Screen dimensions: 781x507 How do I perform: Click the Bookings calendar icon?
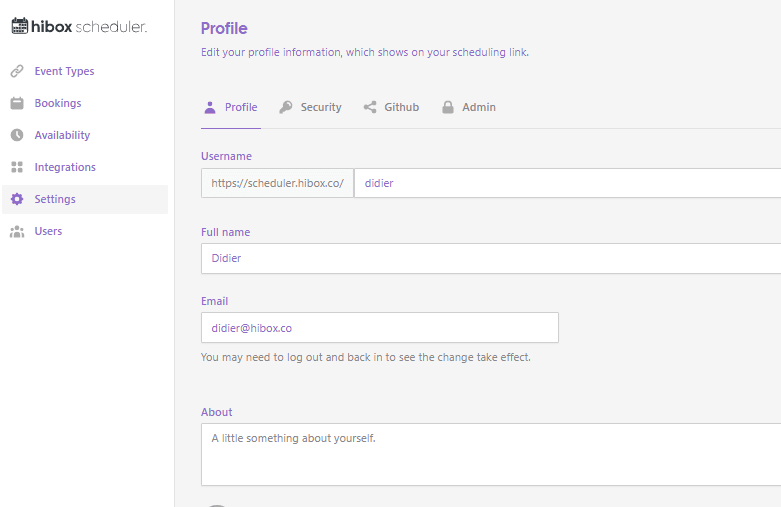(17, 103)
